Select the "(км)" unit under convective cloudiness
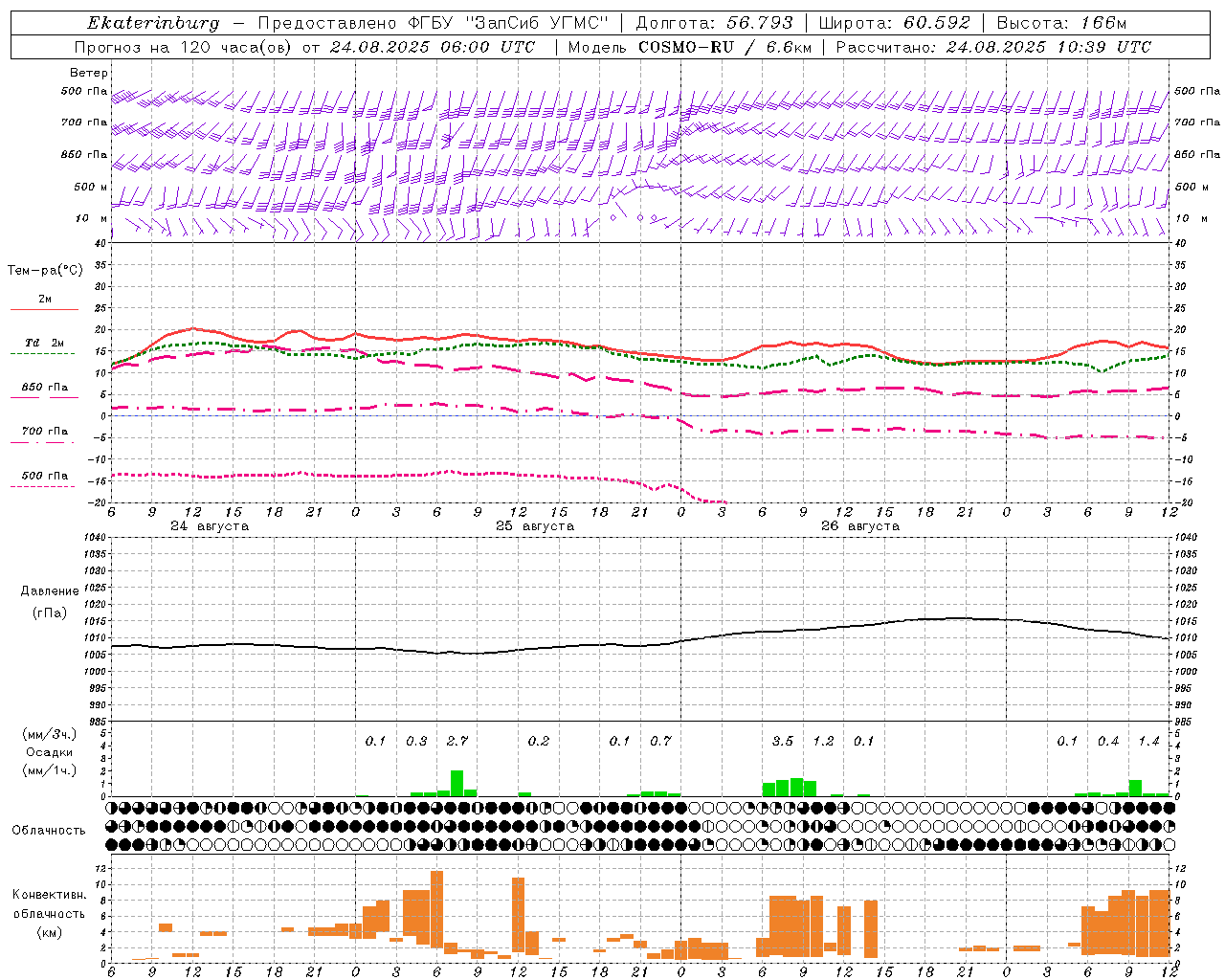Image resolution: width=1225 pixels, height=980 pixels. point(50,932)
